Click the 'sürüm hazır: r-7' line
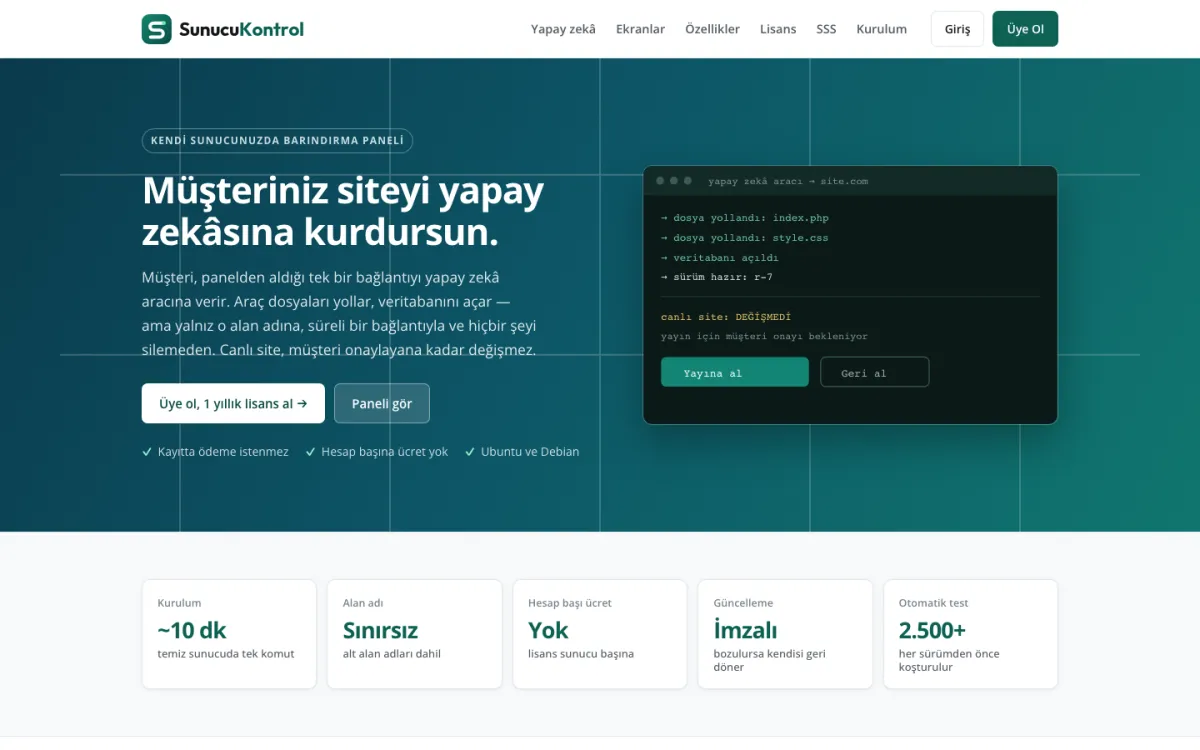The image size is (1200, 750). (717, 277)
